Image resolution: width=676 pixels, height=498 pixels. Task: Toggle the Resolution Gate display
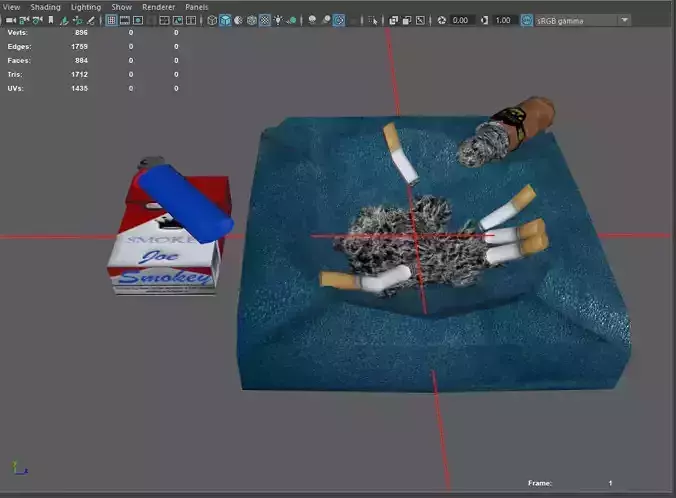(138, 20)
